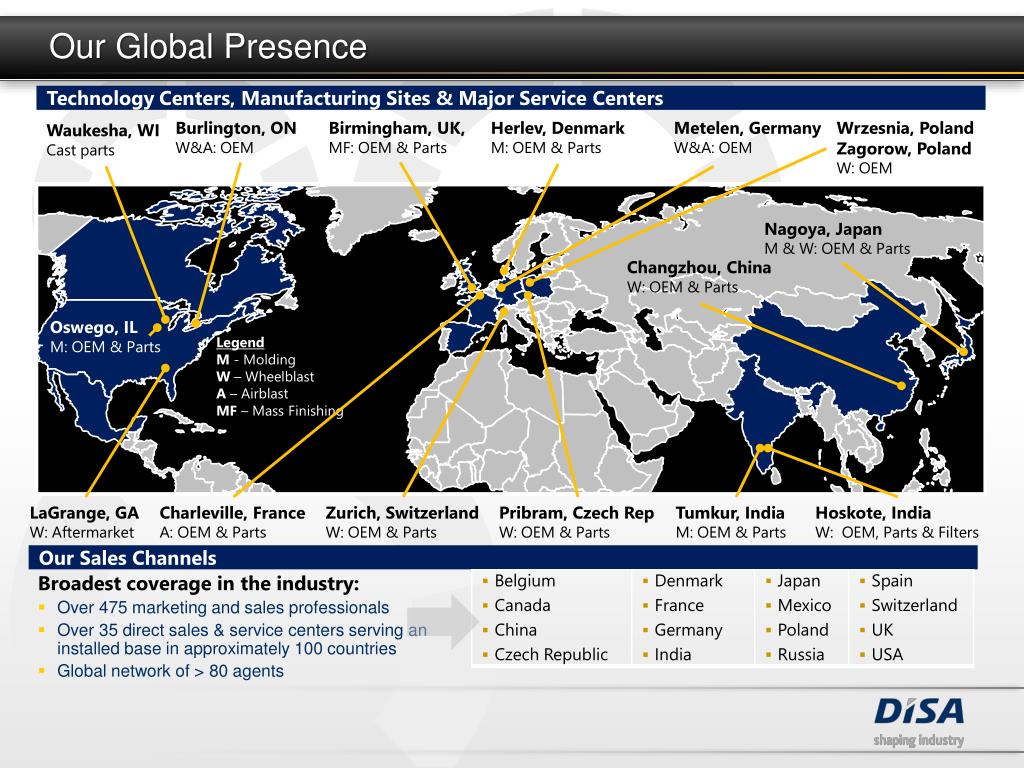Click the "A – Airblast" legend entry
The width and height of the screenshot is (1024, 768).
tap(252, 394)
